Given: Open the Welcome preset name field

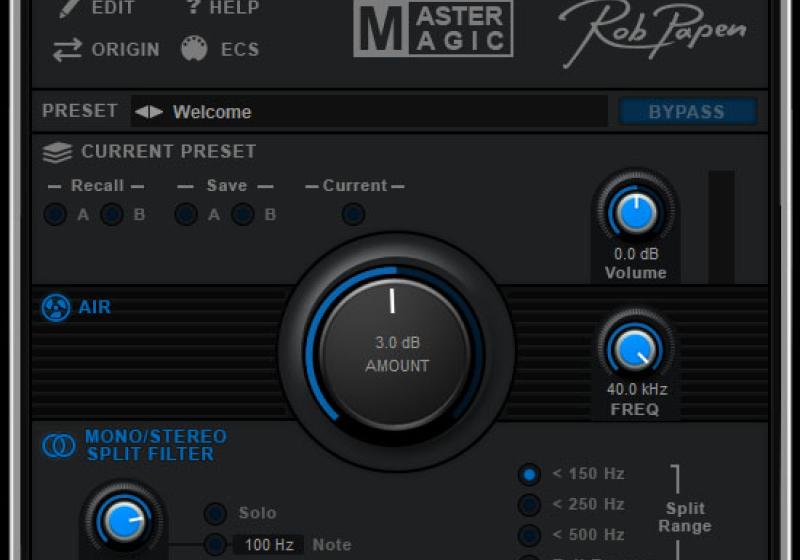Looking at the screenshot, I should point(369,112).
